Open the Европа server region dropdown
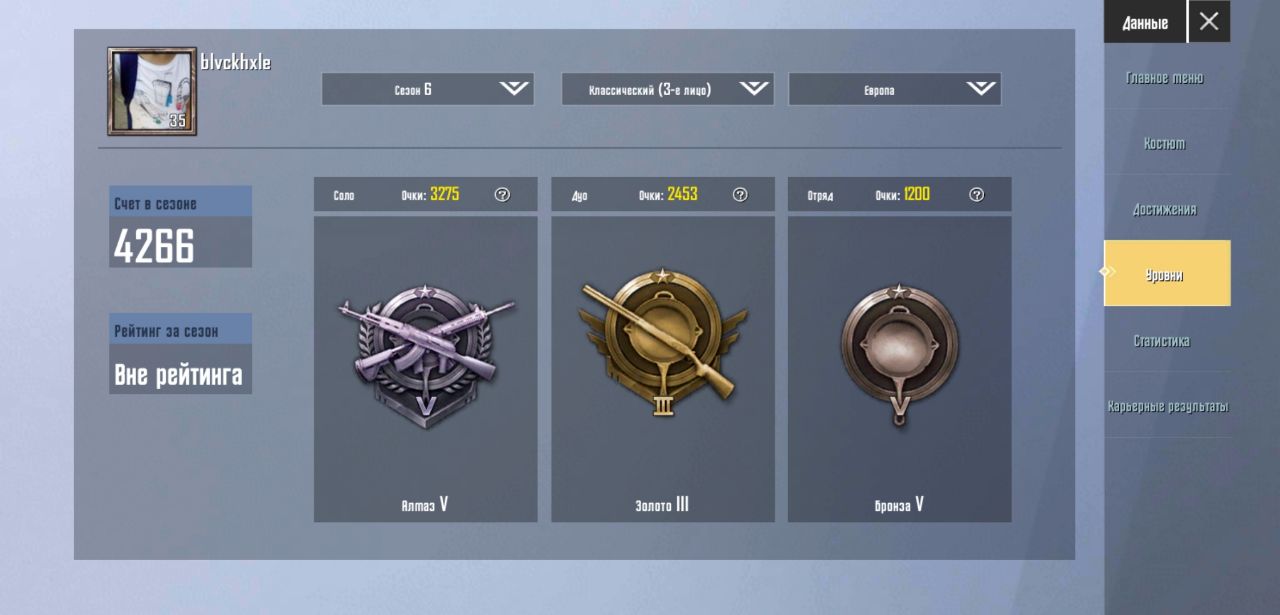 pos(895,89)
